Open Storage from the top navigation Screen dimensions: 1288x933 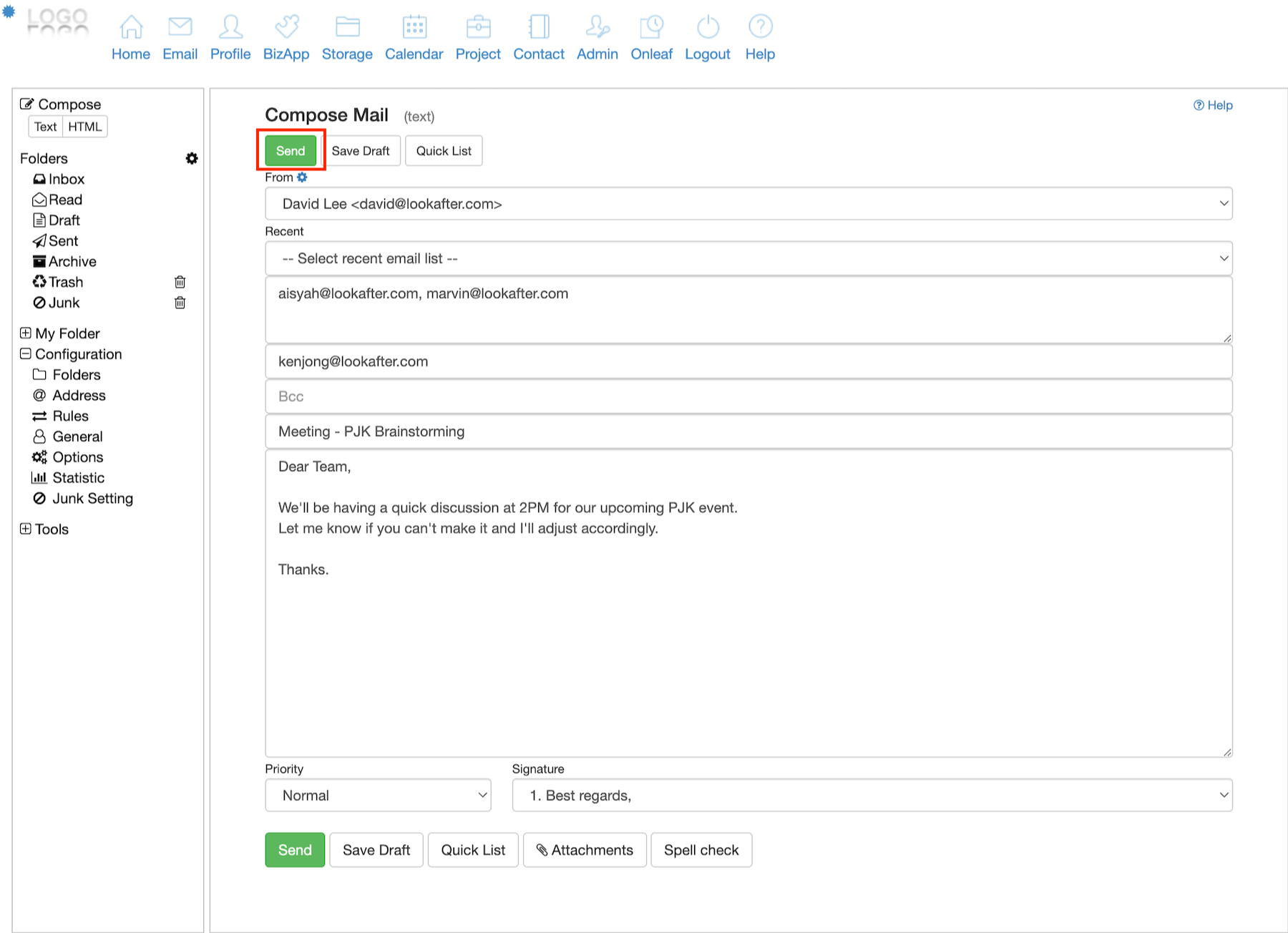tap(347, 27)
